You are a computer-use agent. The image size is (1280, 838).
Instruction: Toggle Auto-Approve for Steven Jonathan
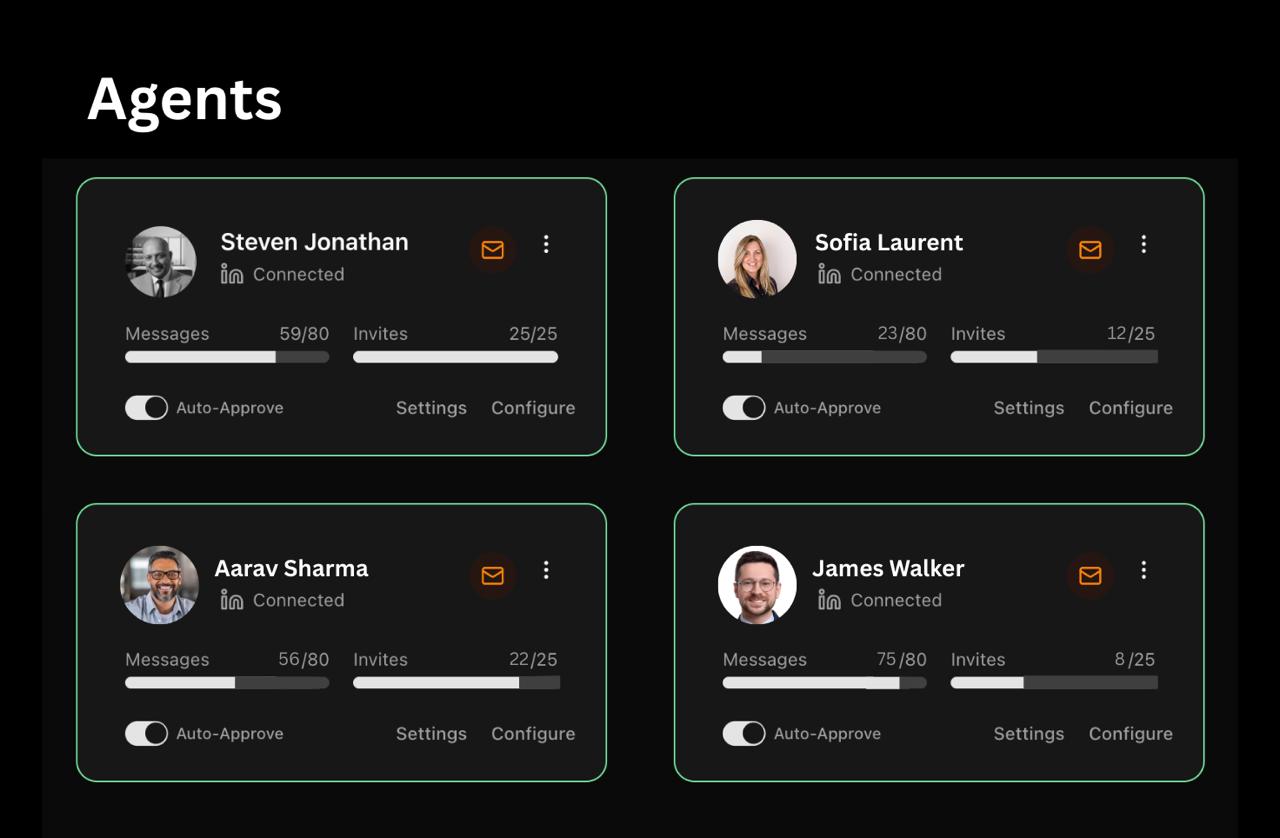tap(146, 408)
